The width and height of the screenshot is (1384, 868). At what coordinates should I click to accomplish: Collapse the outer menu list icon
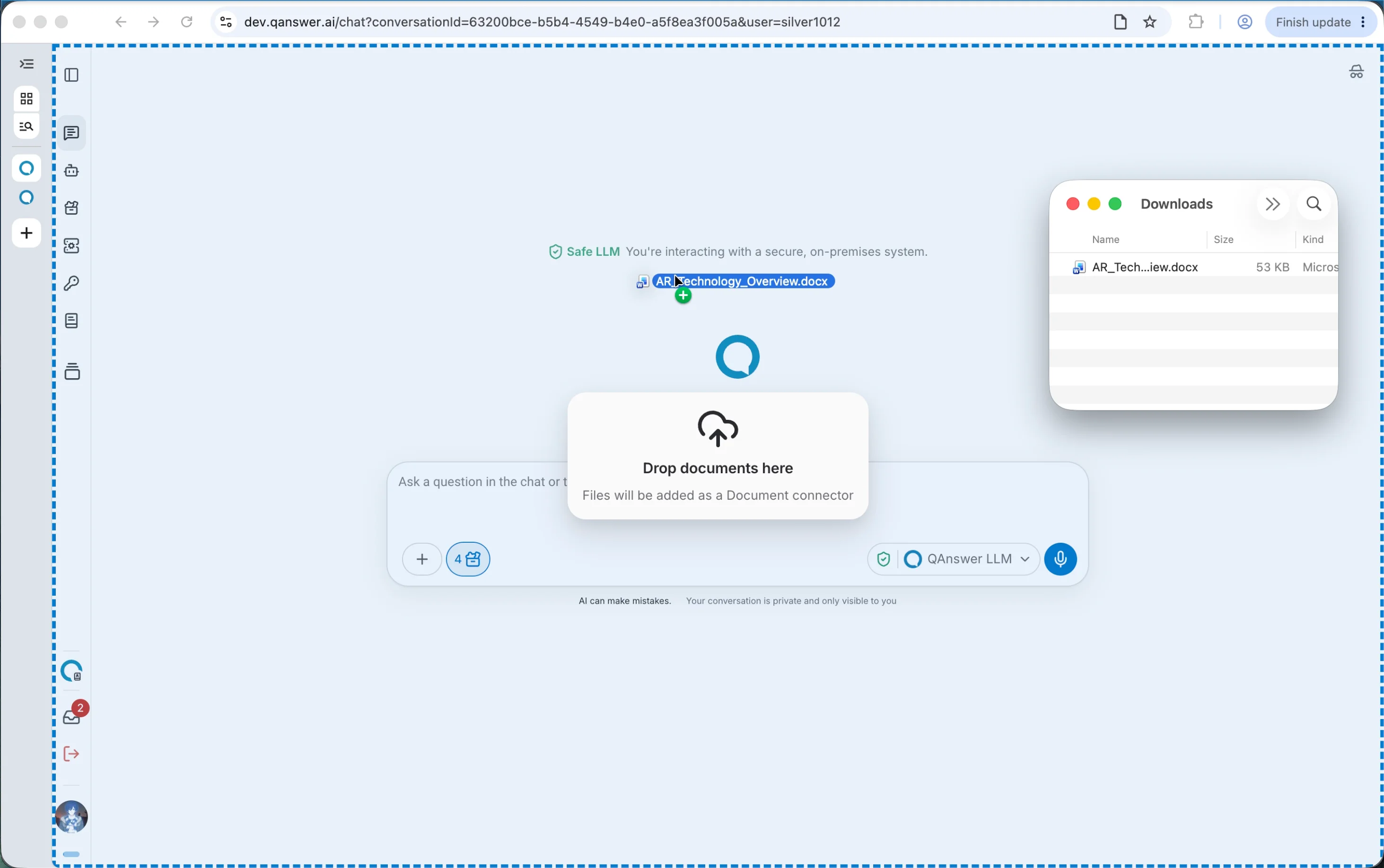(26, 64)
